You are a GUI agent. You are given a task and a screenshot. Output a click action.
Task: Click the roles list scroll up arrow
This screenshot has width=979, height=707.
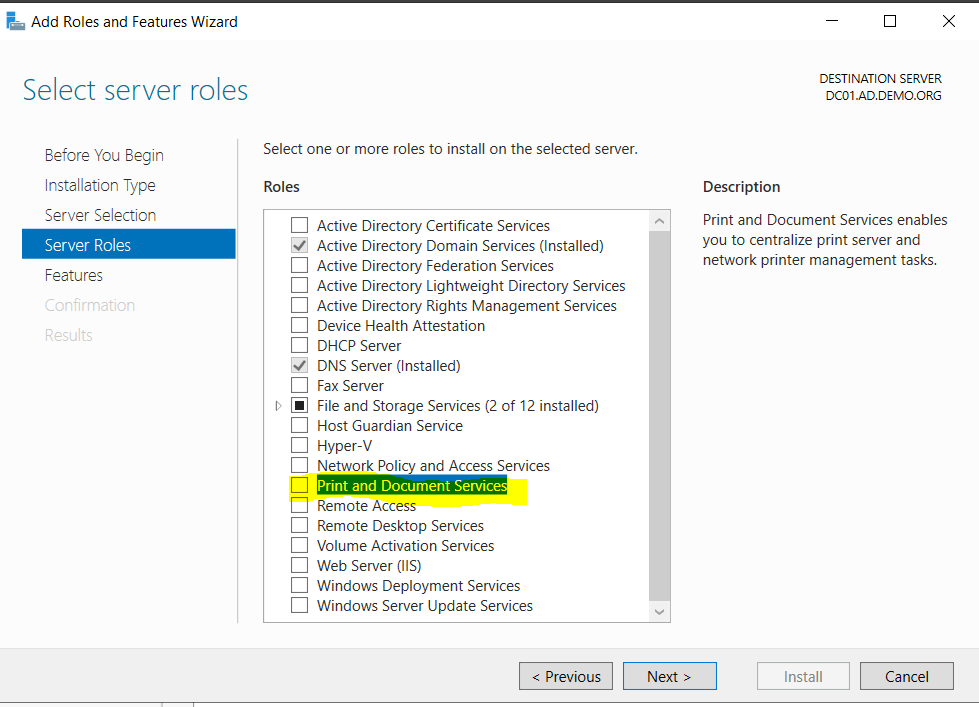[x=659, y=221]
